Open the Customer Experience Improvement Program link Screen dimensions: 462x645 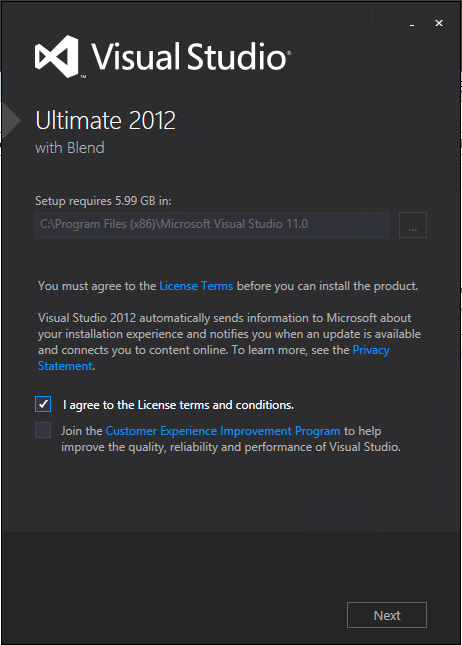[x=223, y=431]
